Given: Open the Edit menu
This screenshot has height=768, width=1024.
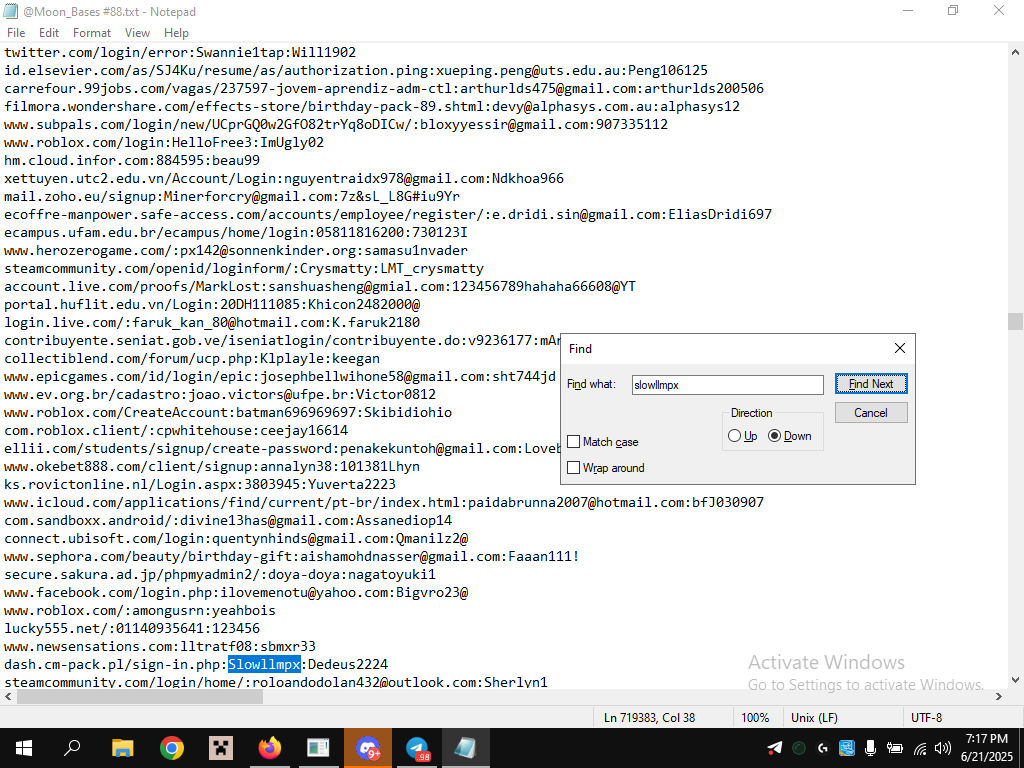Looking at the screenshot, I should [x=48, y=33].
